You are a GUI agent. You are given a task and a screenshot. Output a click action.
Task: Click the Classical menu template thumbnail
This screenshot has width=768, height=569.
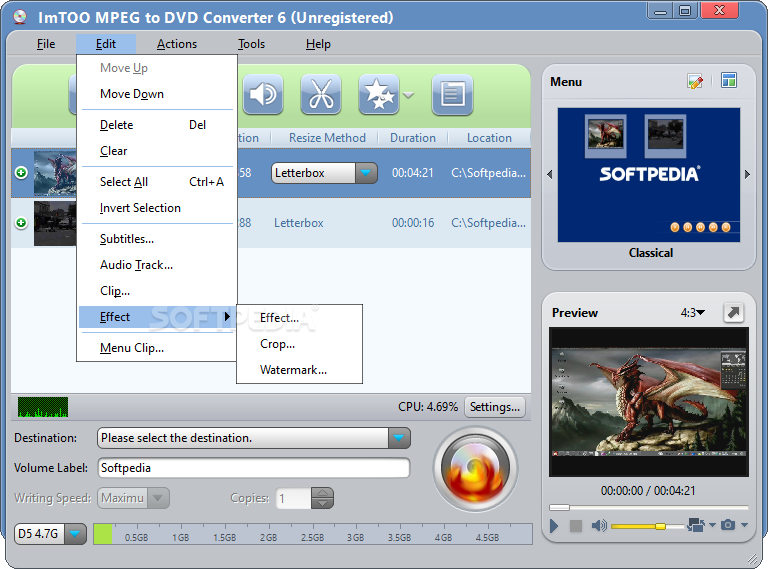(x=648, y=175)
